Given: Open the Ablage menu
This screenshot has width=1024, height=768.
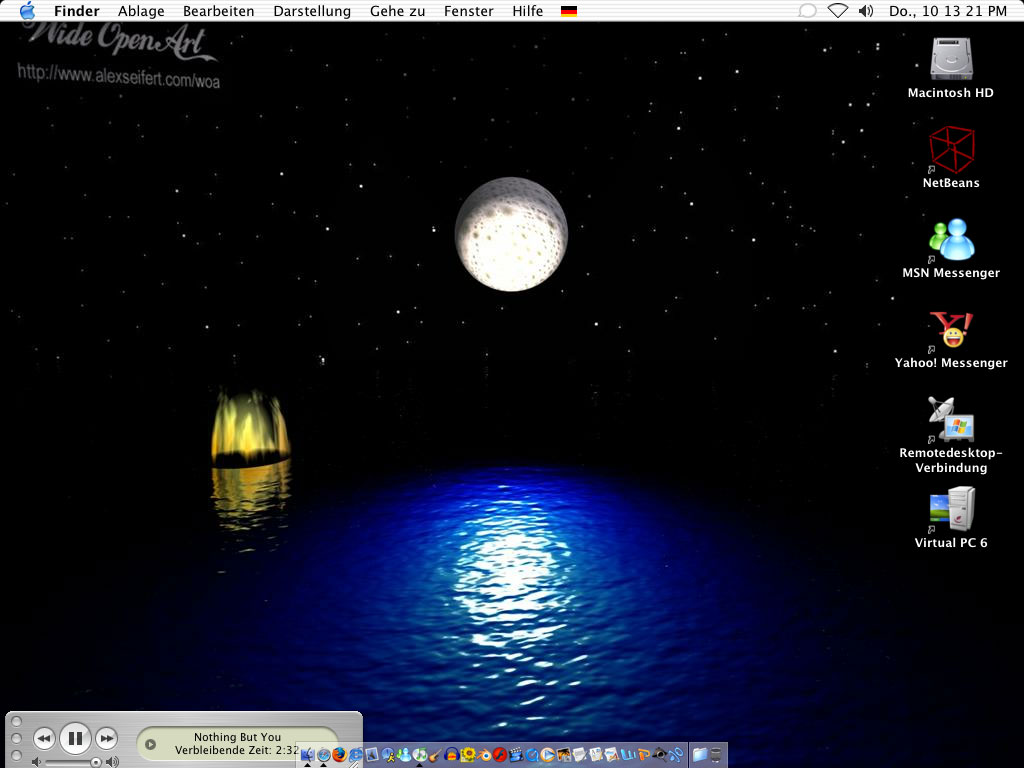Looking at the screenshot, I should 141,11.
